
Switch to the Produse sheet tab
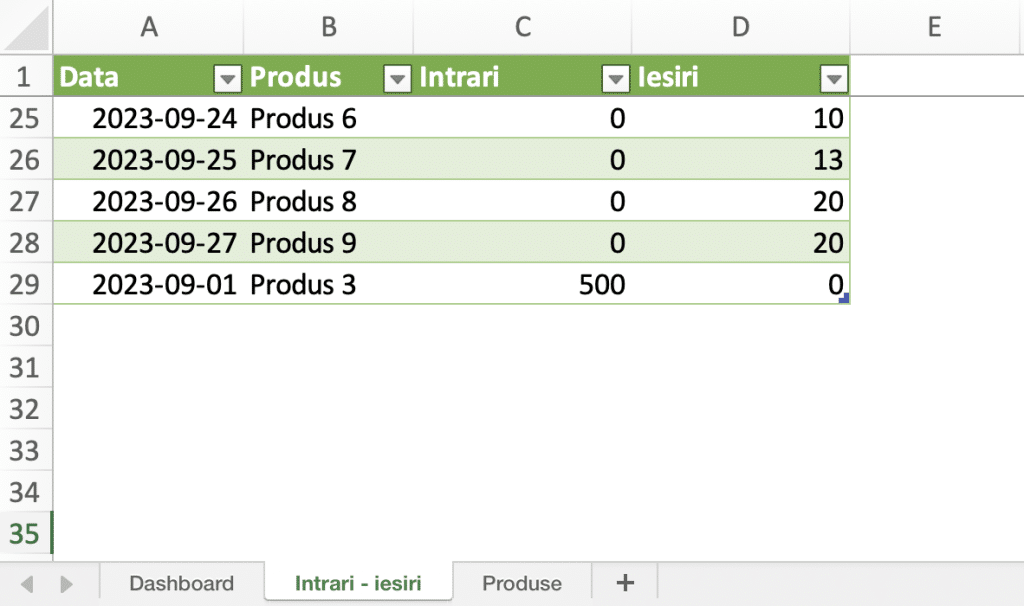522,582
